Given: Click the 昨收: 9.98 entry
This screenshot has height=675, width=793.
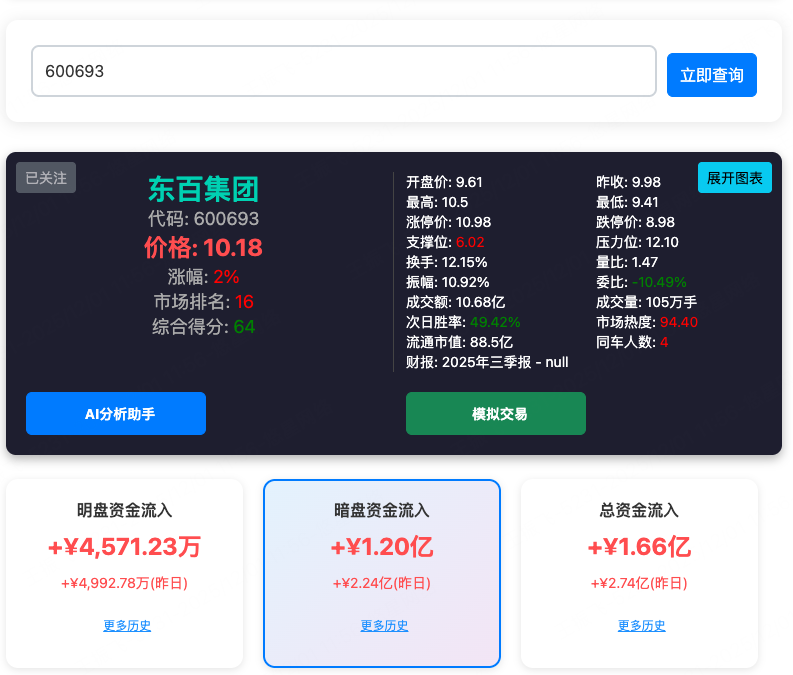Looking at the screenshot, I should [x=628, y=182].
